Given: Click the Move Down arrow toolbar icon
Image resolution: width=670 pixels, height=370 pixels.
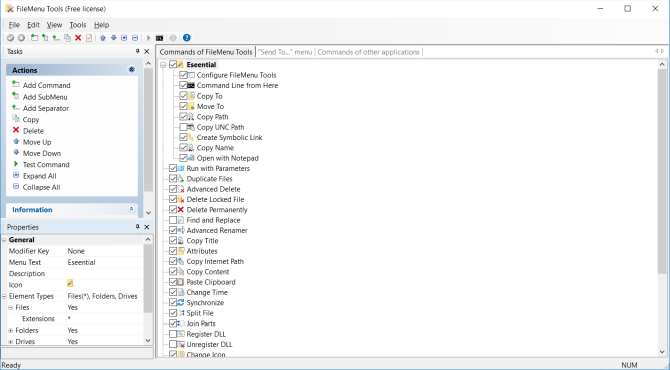Looking at the screenshot, I should tap(113, 38).
